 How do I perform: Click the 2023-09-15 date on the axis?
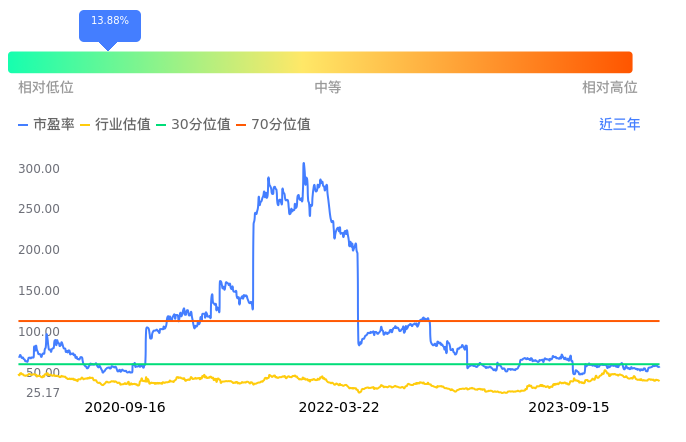click(569, 407)
